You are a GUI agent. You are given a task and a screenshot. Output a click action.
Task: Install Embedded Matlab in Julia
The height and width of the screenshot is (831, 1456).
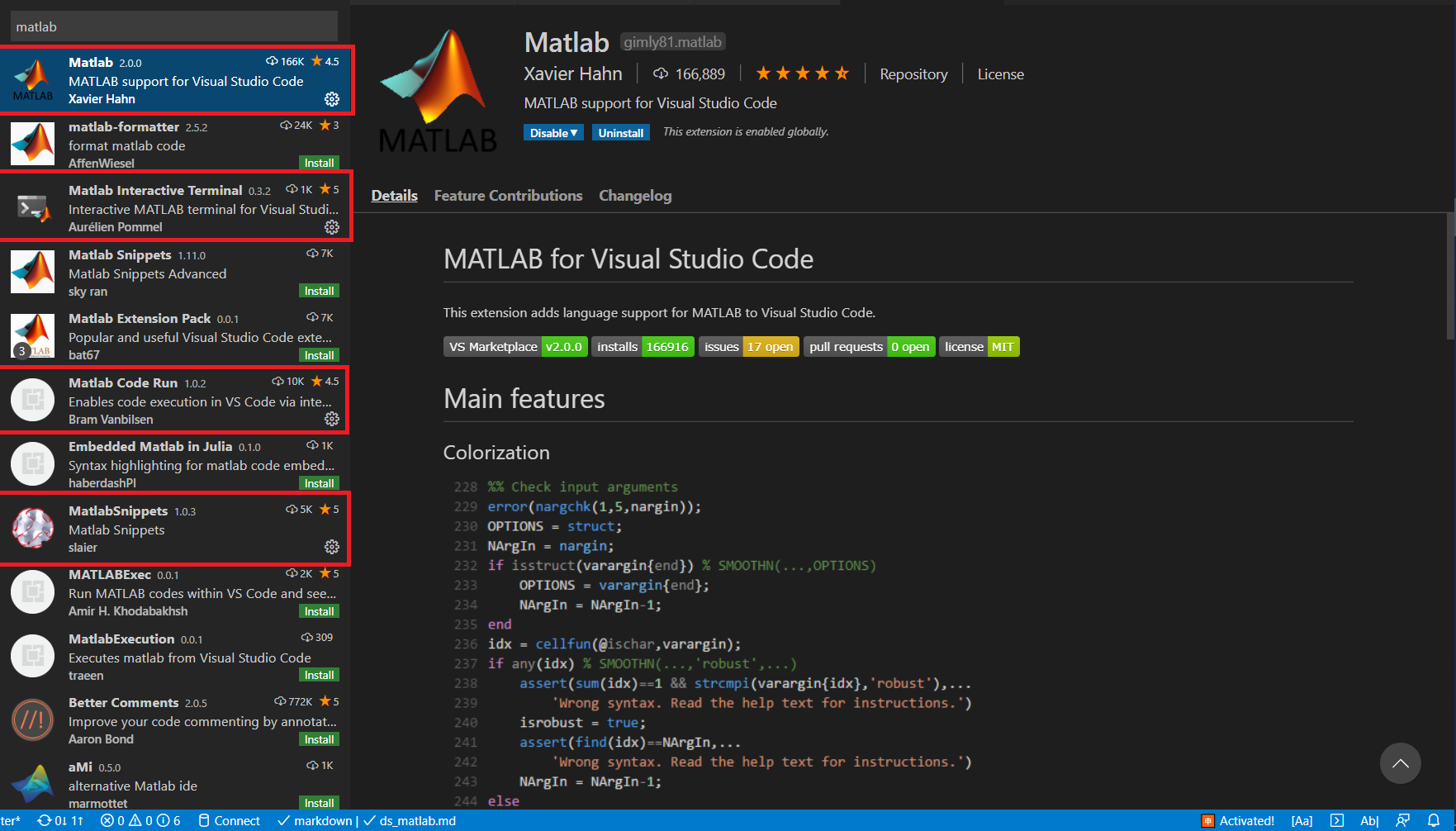click(319, 483)
